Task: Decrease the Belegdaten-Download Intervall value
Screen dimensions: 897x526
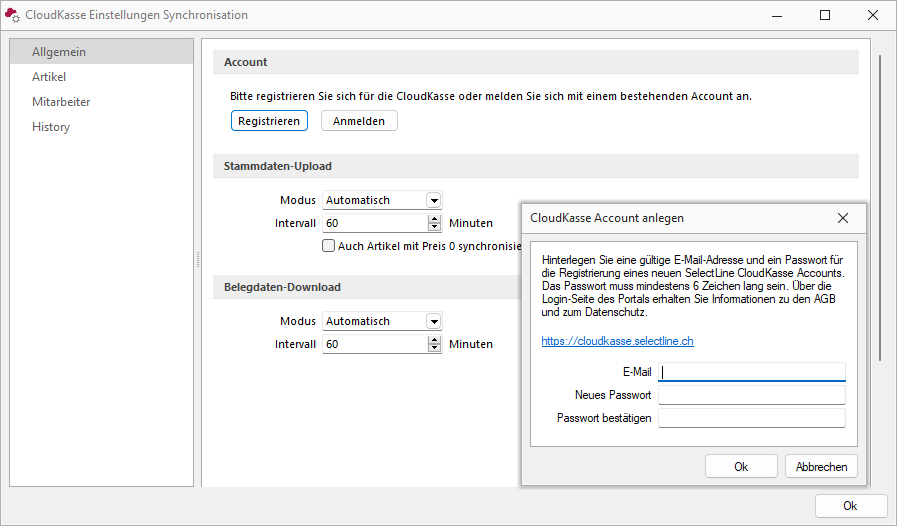Action: click(435, 348)
